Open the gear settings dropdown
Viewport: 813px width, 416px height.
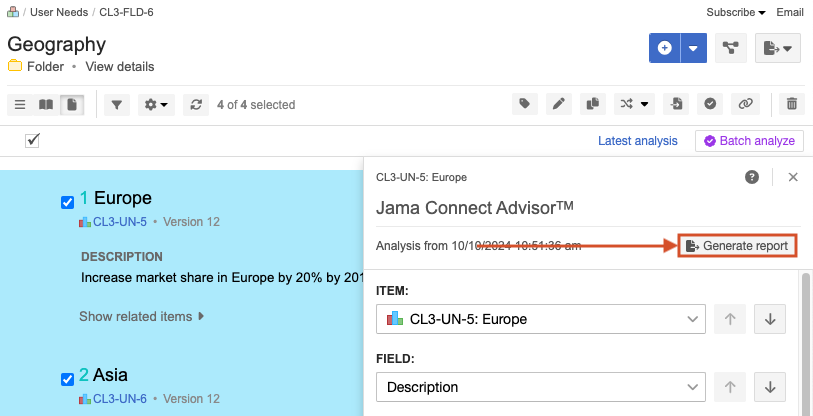(x=156, y=105)
